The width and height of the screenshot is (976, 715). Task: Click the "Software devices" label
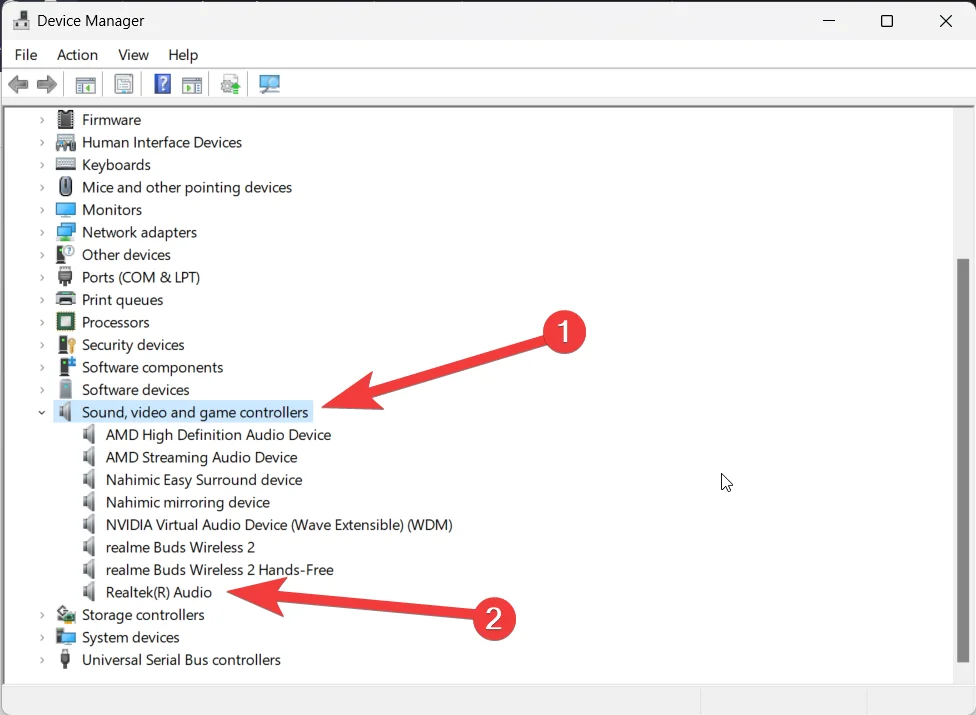click(136, 390)
